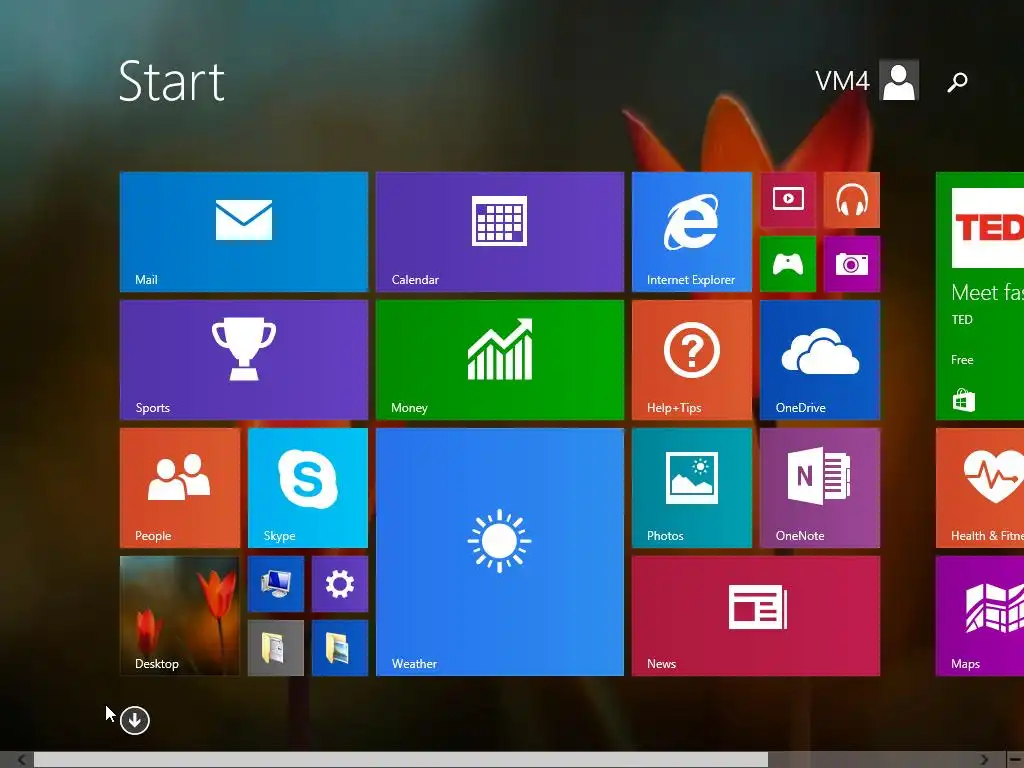This screenshot has width=1024, height=768.
Task: Open PC settings gear tile
Action: [340, 584]
